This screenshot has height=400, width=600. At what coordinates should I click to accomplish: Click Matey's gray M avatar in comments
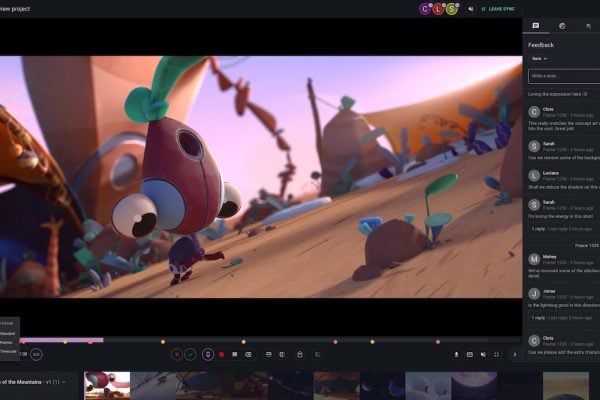(534, 259)
